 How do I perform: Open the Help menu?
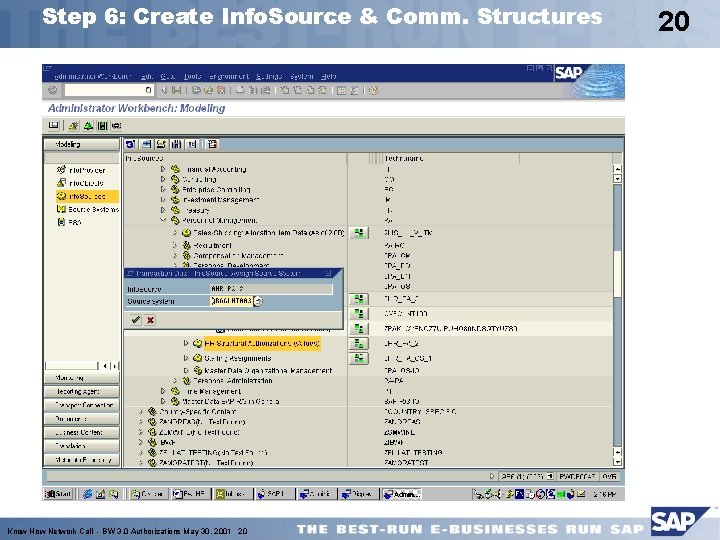point(329,76)
